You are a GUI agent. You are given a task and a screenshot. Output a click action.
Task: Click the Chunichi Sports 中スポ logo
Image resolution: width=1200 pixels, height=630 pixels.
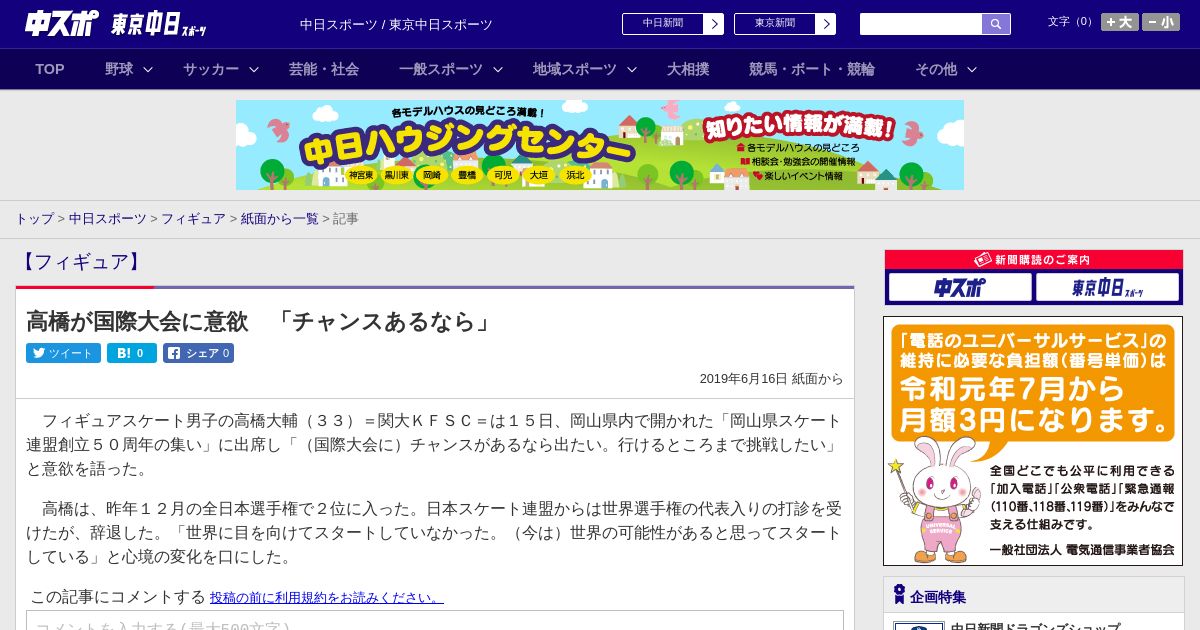click(x=62, y=23)
